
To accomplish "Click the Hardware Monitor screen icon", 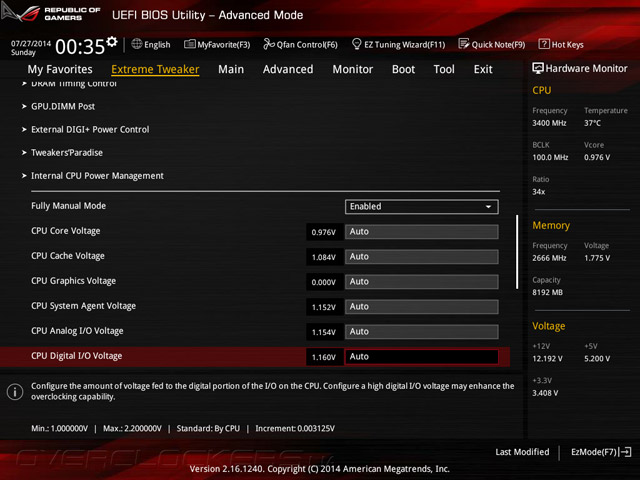I will click(538, 68).
